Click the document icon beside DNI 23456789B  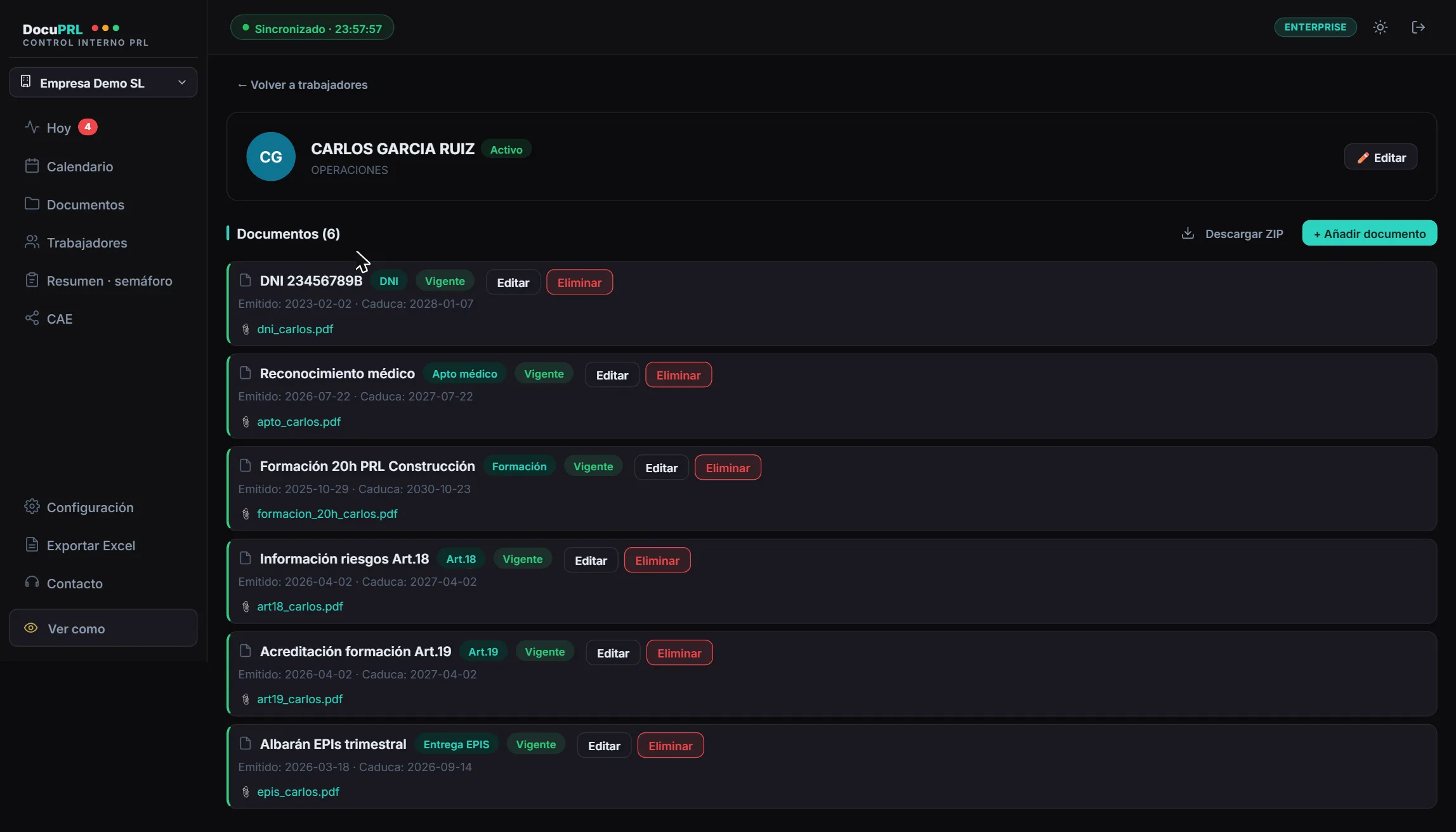click(x=246, y=281)
